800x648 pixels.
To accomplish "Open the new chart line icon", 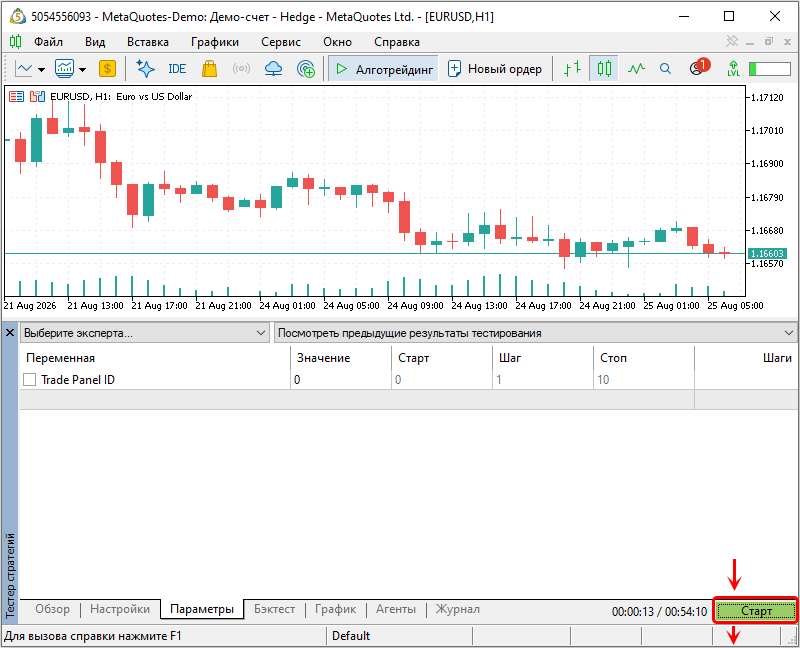I will (24, 68).
